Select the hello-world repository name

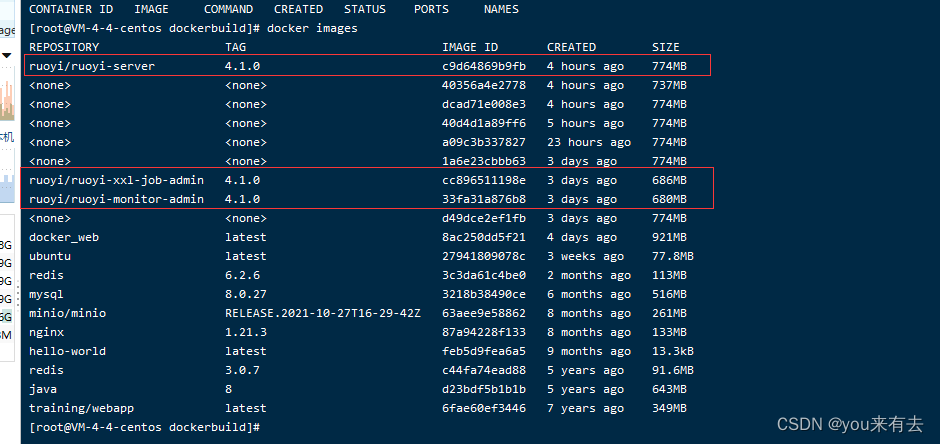tap(67, 351)
